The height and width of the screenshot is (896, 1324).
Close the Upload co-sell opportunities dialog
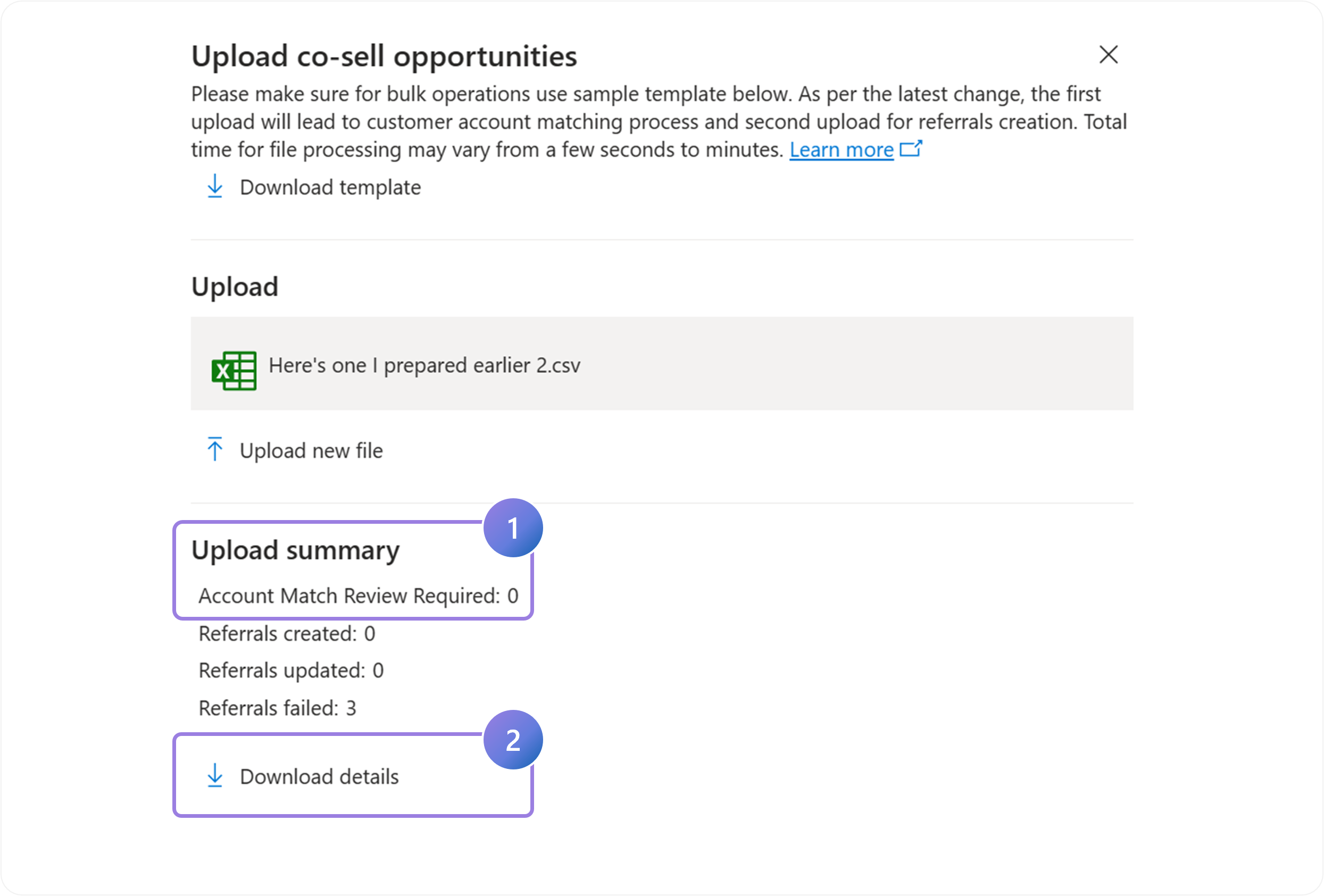coord(1108,55)
